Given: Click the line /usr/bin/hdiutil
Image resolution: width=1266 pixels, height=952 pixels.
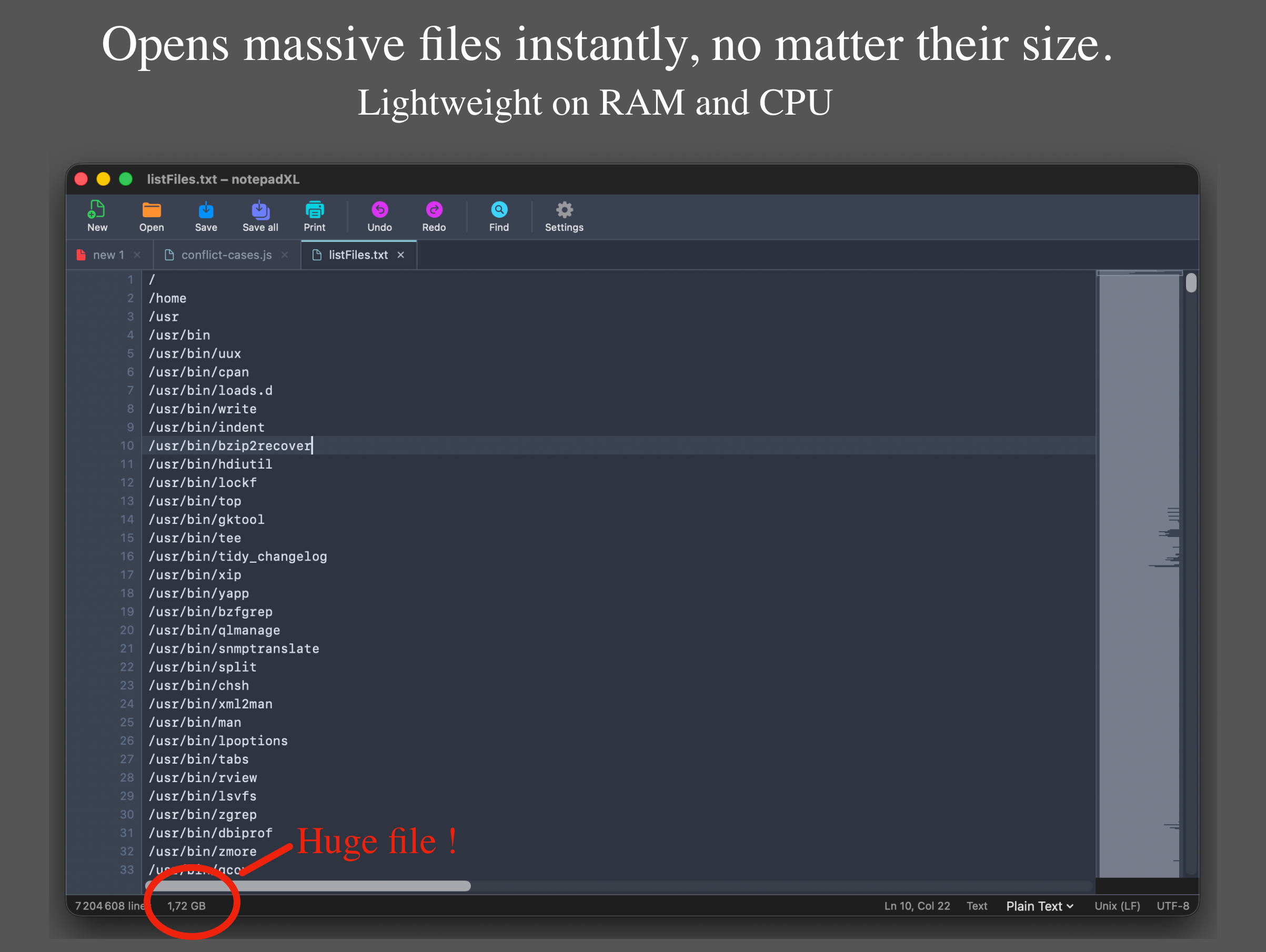Looking at the screenshot, I should click(210, 464).
